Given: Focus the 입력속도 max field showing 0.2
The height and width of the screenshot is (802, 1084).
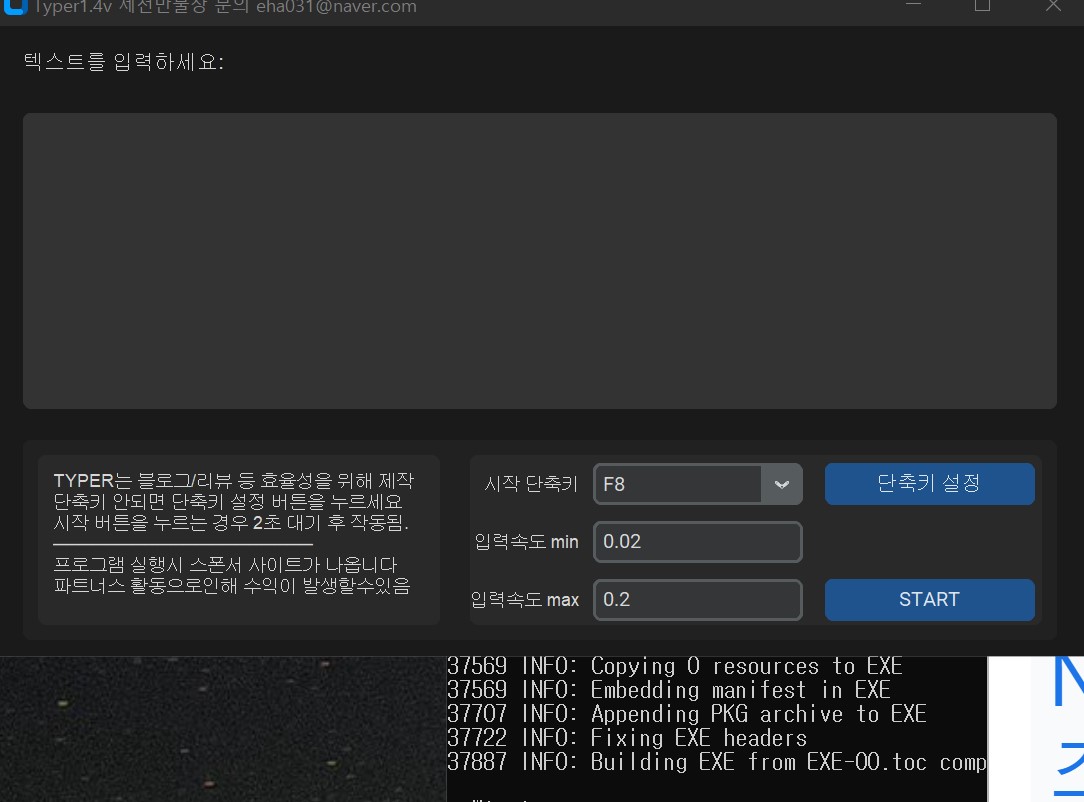Looking at the screenshot, I should 697,600.
